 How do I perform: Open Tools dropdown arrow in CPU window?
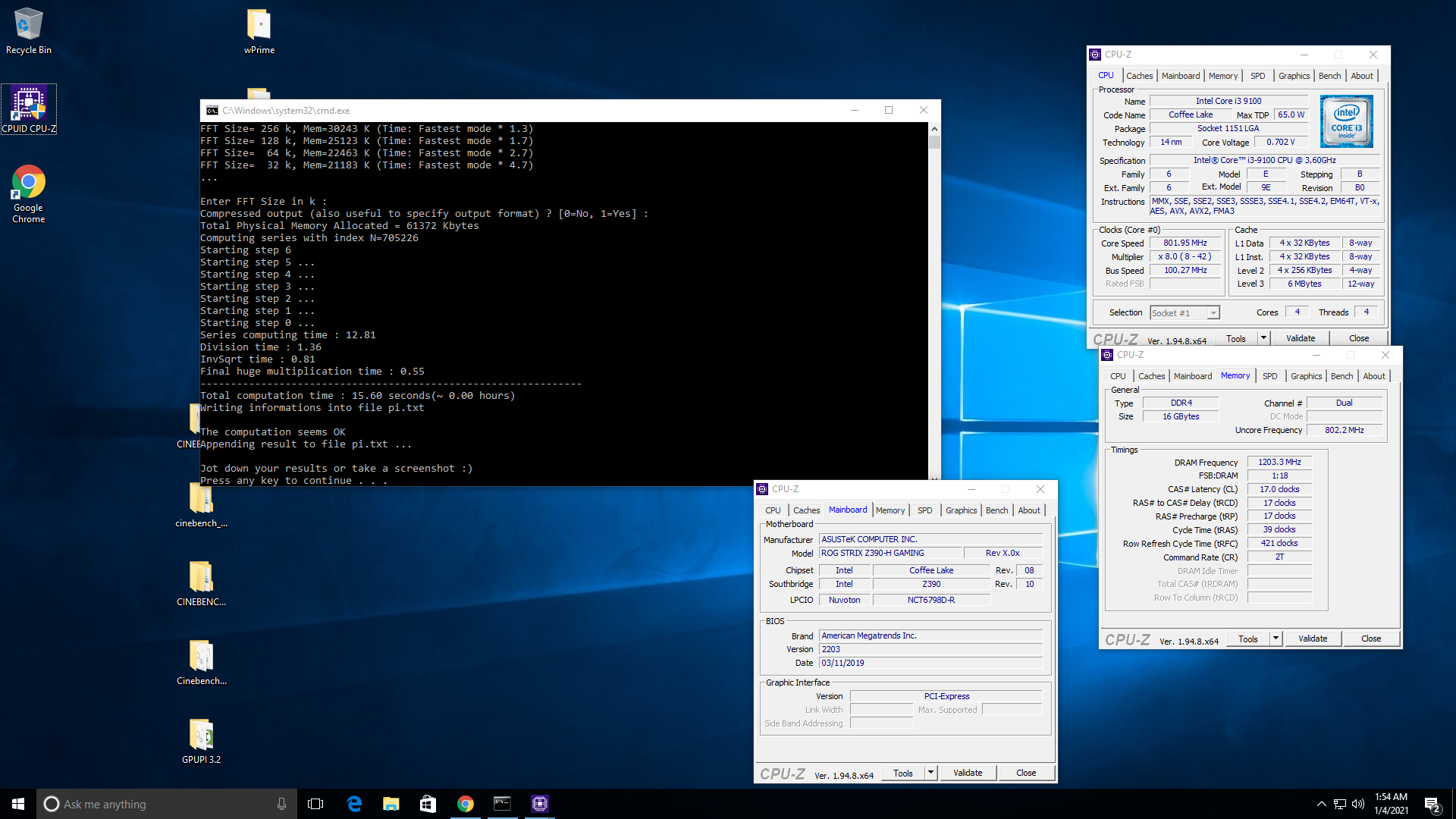pos(1263,338)
